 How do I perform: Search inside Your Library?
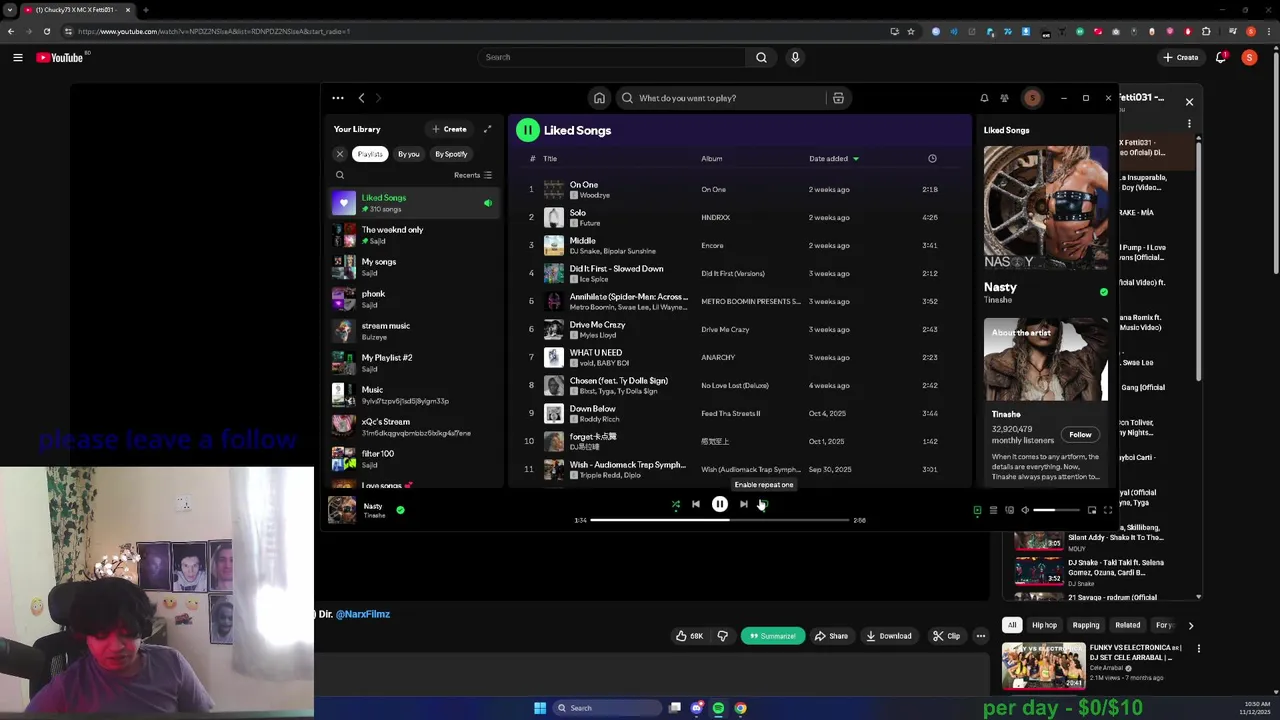point(340,175)
